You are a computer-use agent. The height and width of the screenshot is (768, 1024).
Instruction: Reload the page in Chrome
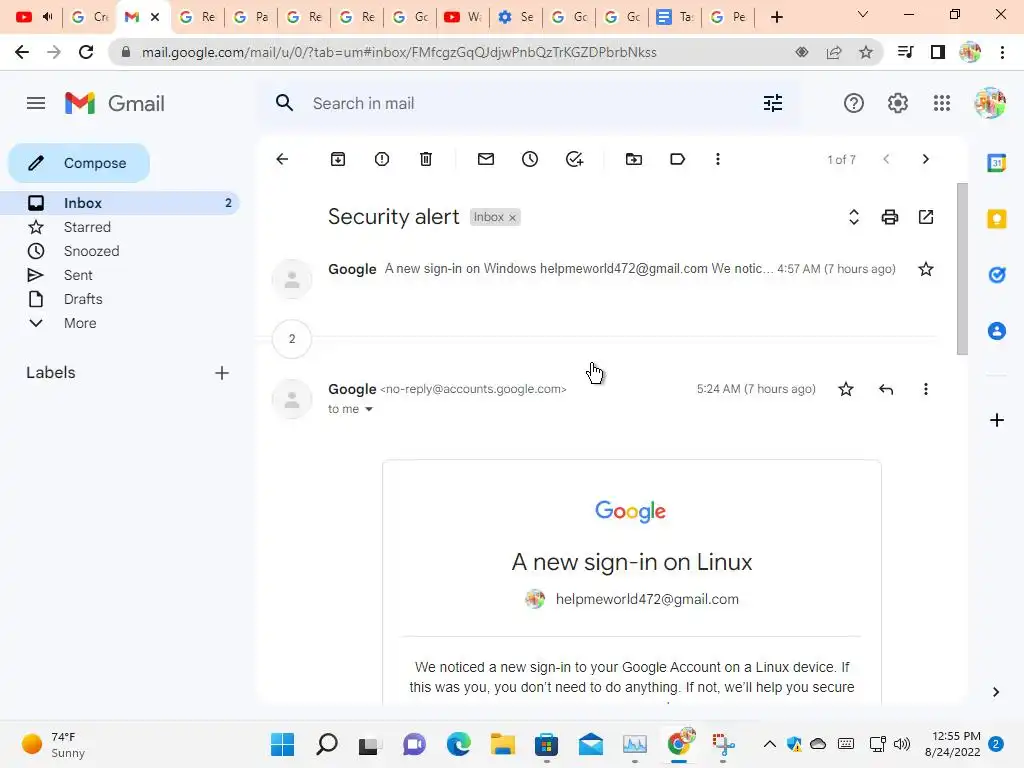pyautogui.click(x=86, y=52)
